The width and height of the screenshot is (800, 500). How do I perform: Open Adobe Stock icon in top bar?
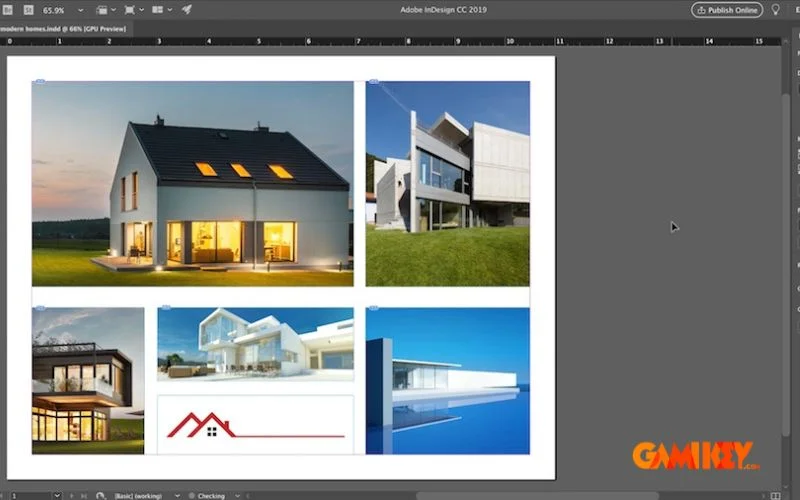pyautogui.click(x=29, y=10)
